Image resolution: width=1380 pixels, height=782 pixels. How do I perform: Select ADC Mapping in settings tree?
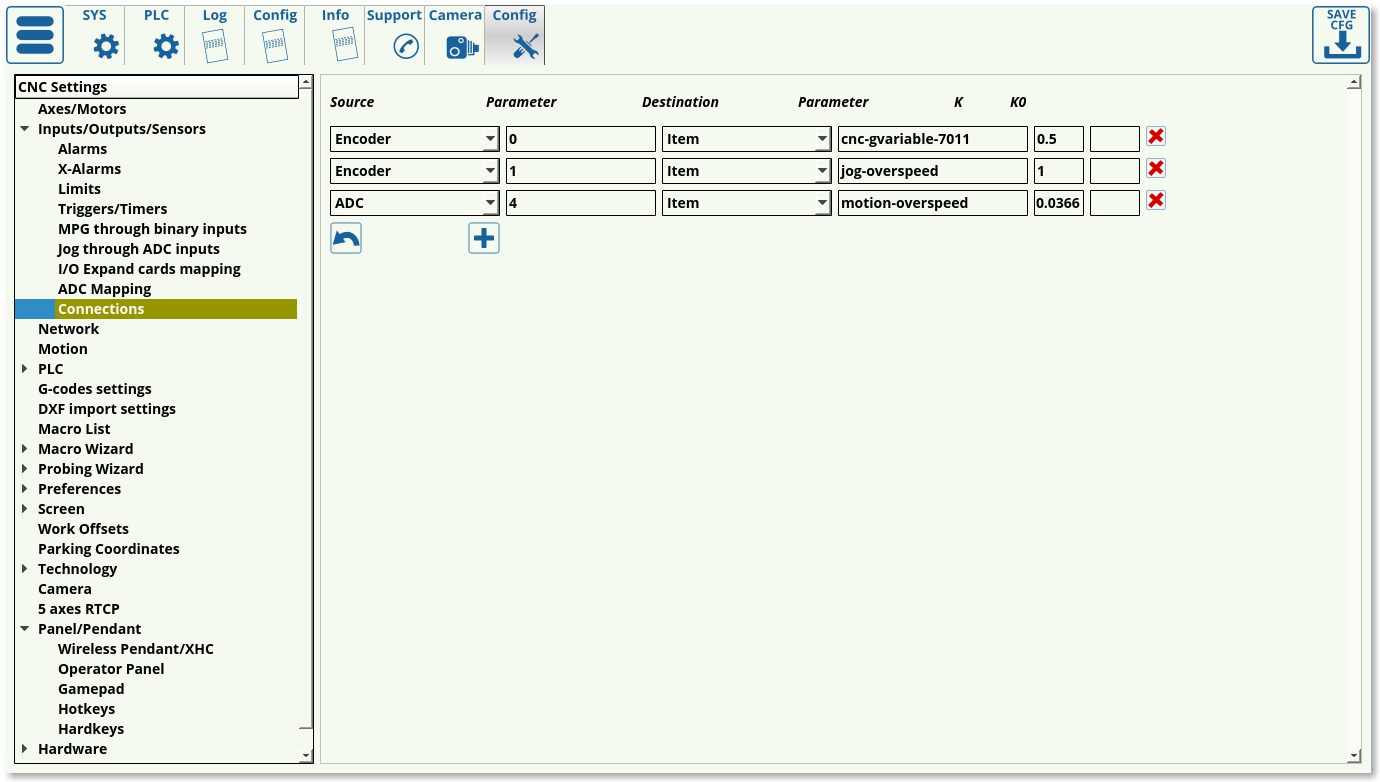coord(104,289)
